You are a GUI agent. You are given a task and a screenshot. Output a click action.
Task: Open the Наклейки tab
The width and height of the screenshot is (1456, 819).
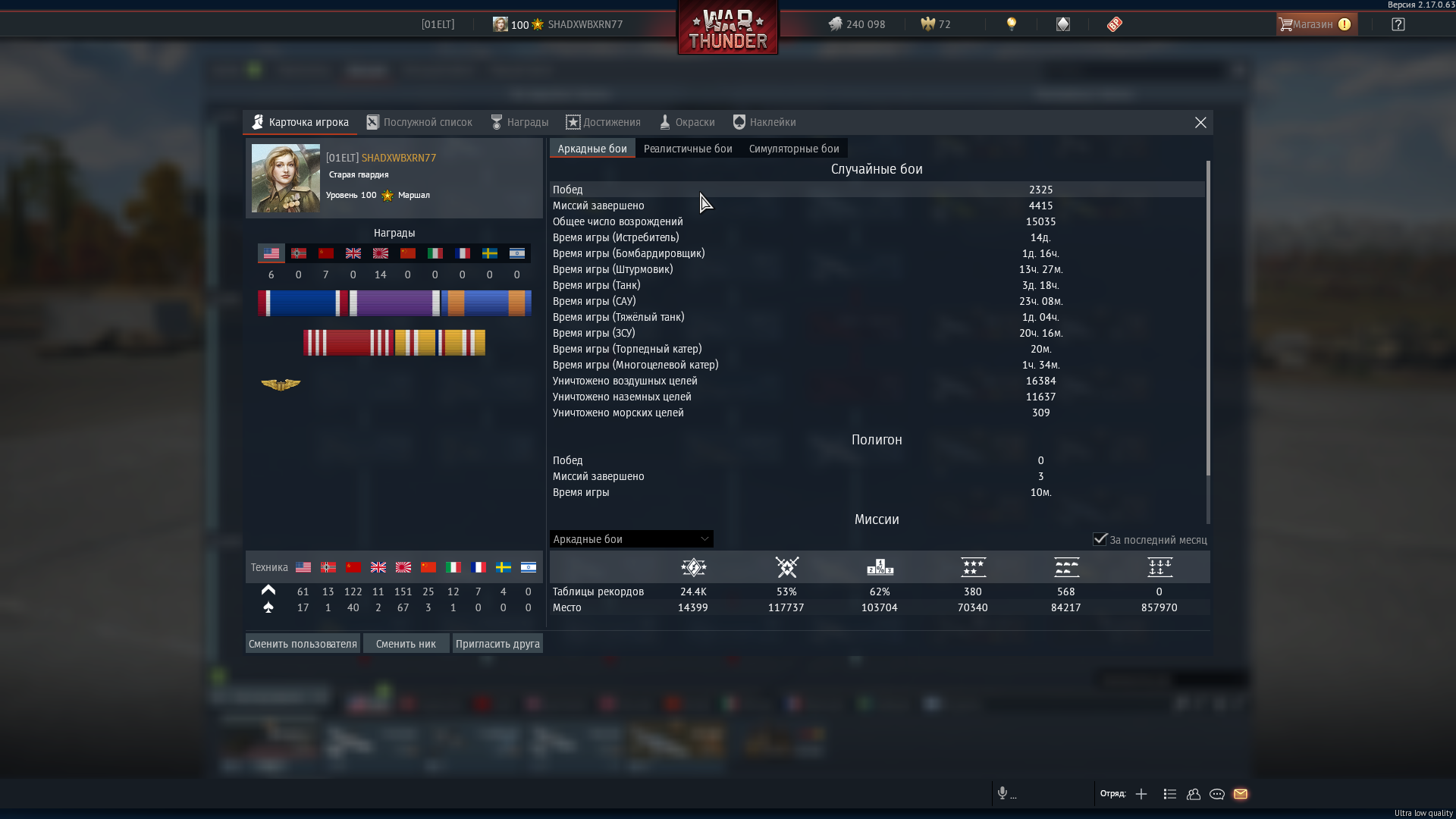[764, 122]
